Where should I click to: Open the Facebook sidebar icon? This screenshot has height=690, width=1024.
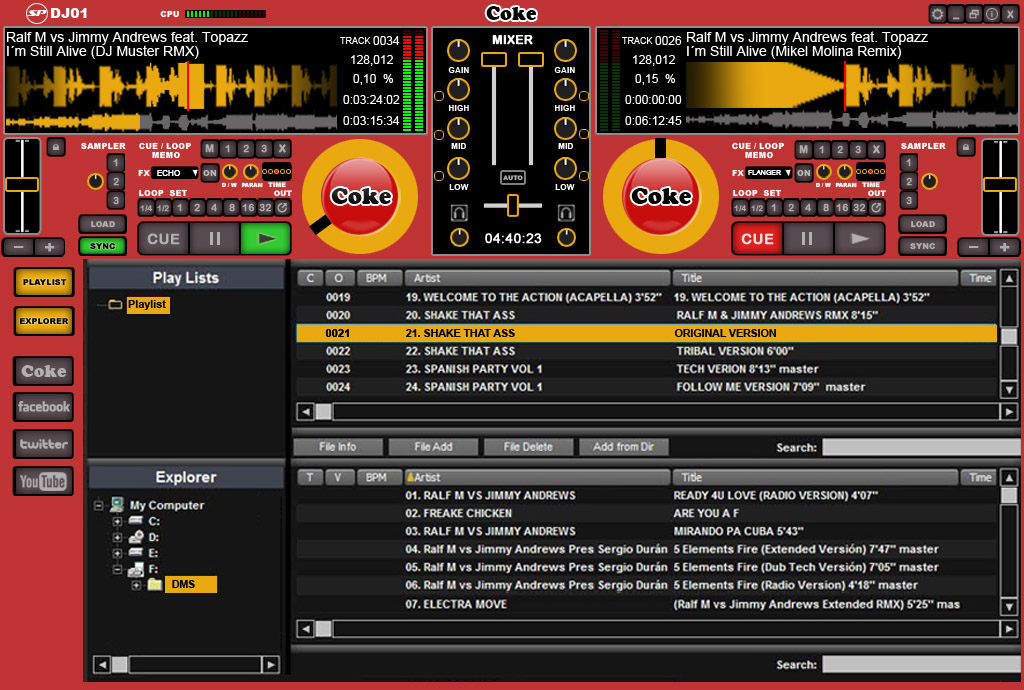pyautogui.click(x=43, y=407)
